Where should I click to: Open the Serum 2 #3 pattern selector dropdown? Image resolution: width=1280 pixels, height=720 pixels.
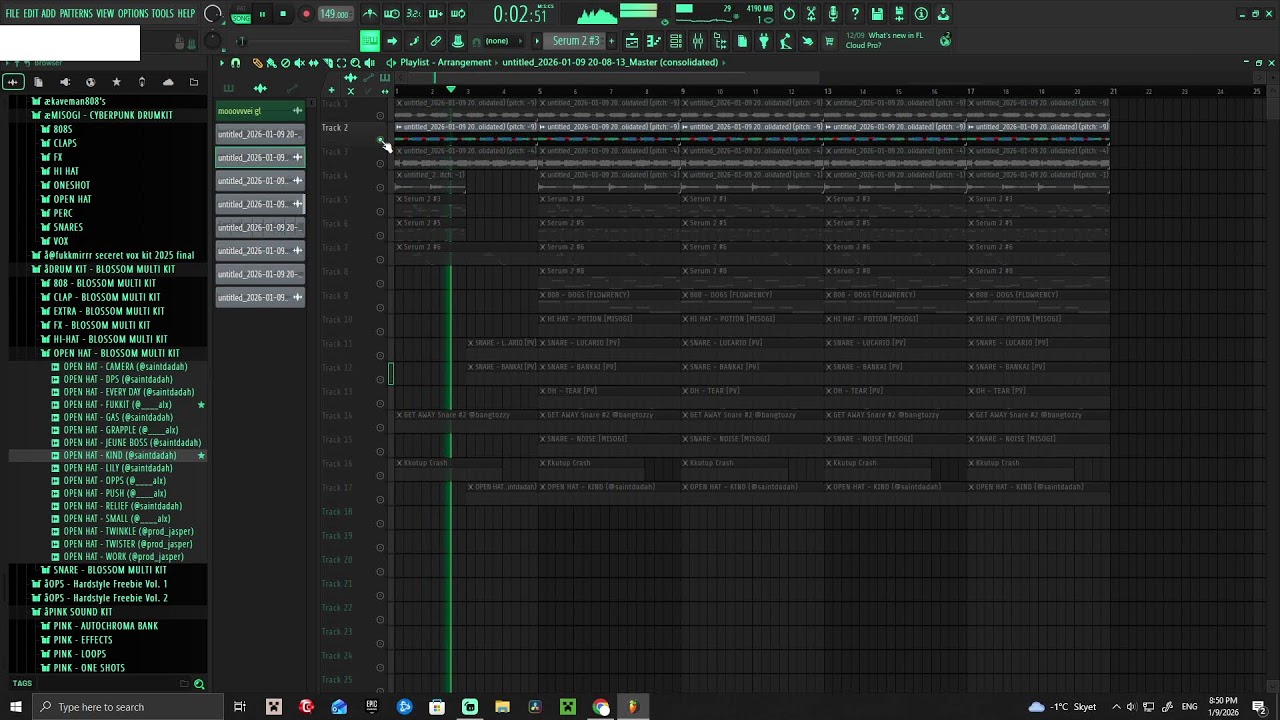tap(576, 41)
